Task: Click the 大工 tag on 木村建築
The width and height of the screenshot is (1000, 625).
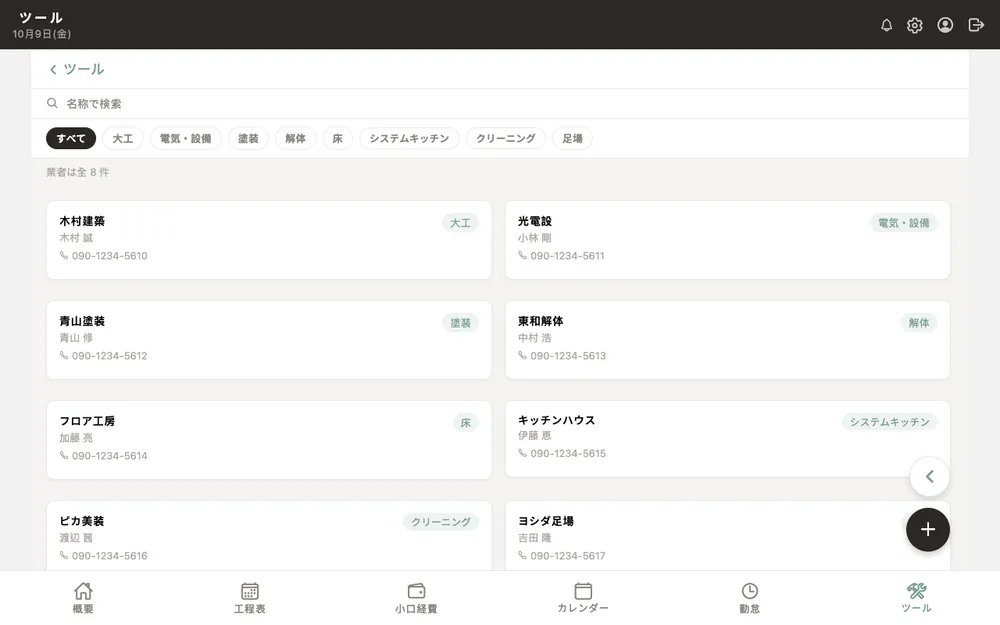Action: (460, 223)
